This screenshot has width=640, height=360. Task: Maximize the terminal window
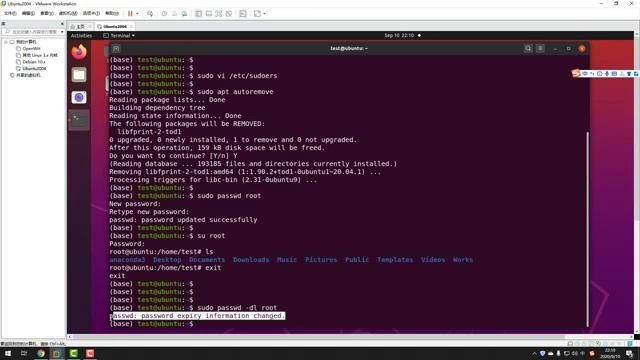coord(568,49)
